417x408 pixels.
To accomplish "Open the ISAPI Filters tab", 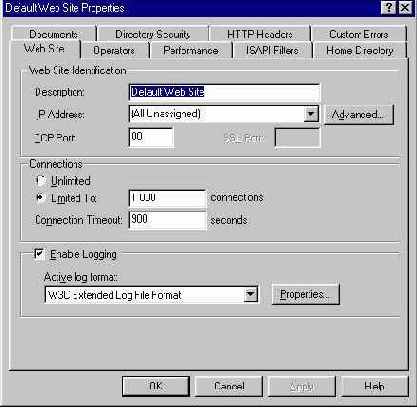I will (x=272, y=50).
